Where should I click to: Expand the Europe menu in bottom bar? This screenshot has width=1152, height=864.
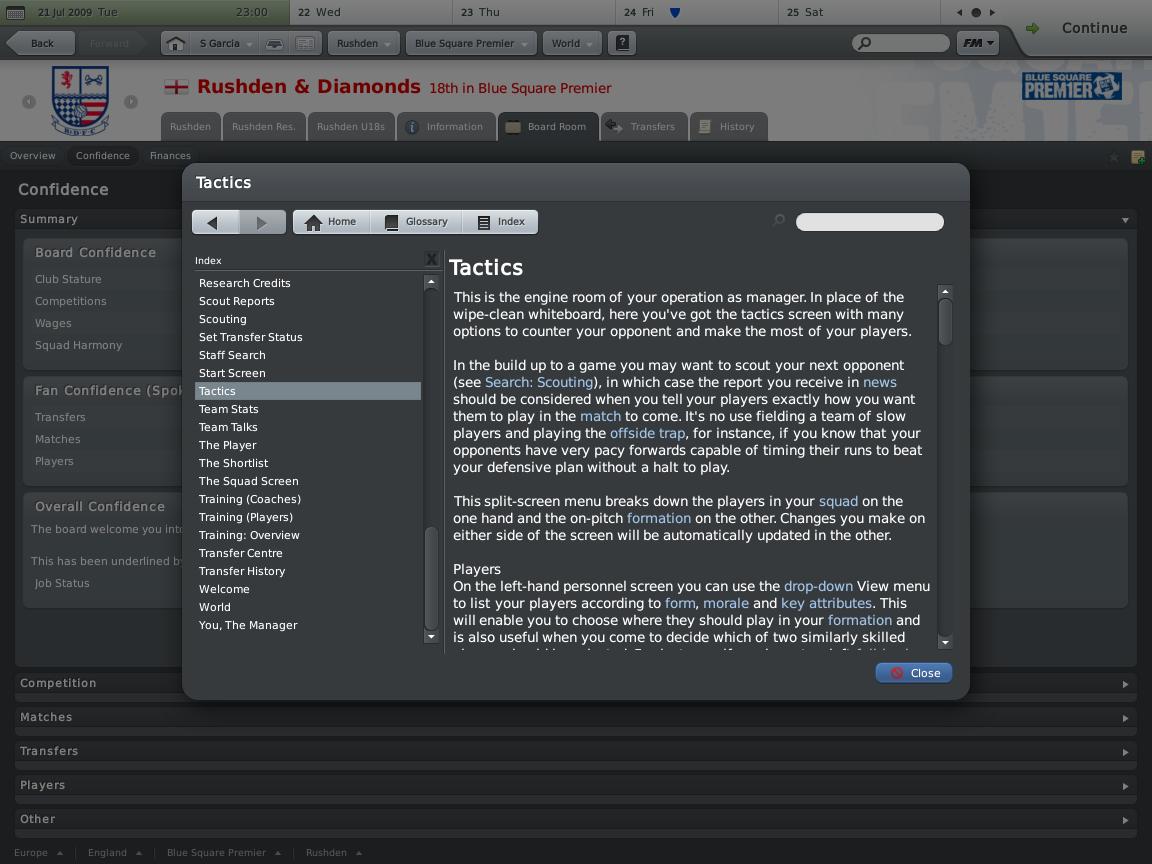click(39, 853)
